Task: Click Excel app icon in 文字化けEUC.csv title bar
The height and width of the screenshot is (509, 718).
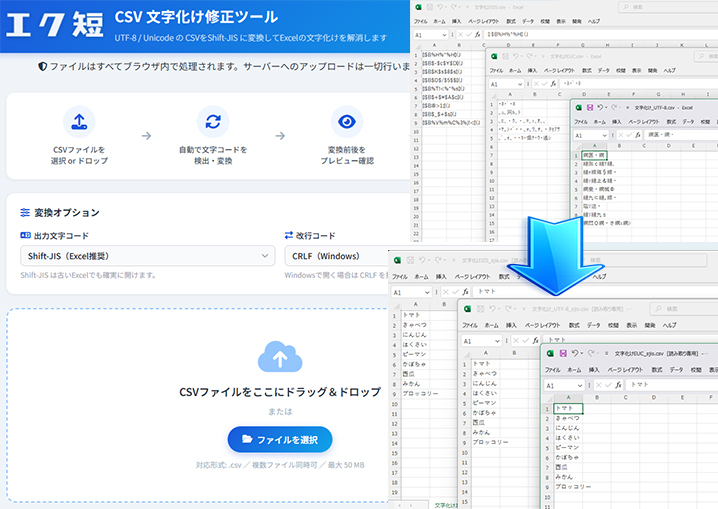Action: (494, 56)
